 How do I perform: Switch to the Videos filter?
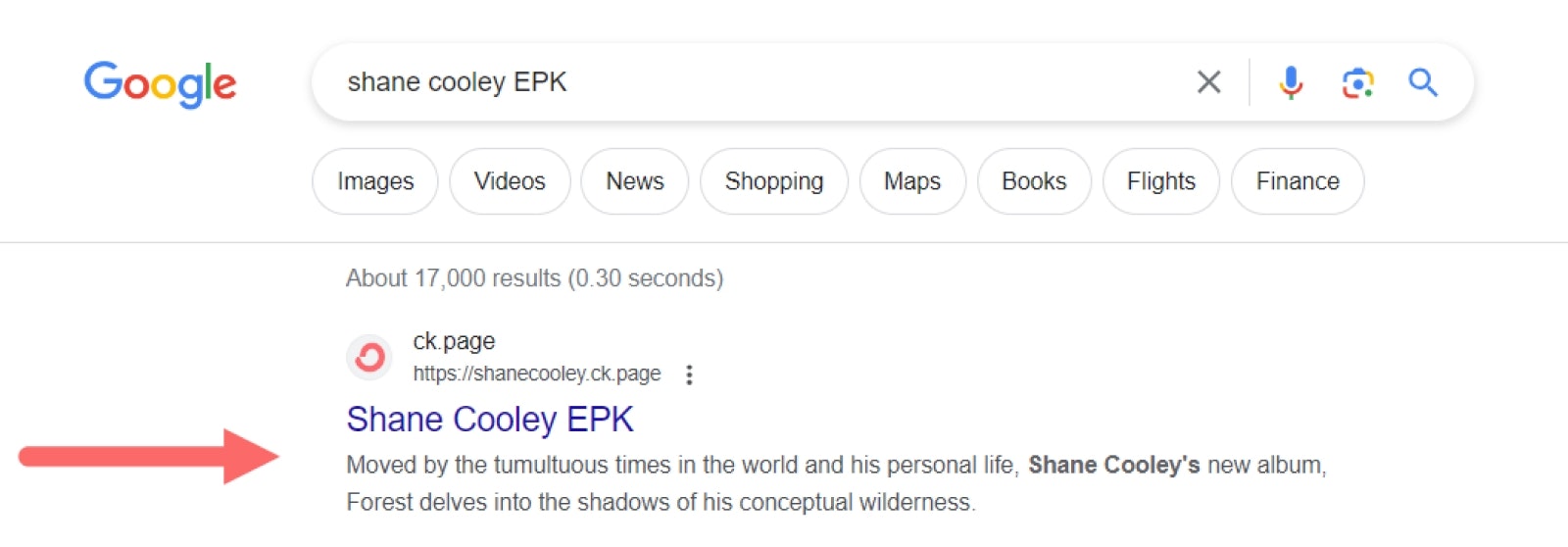pyautogui.click(x=510, y=181)
